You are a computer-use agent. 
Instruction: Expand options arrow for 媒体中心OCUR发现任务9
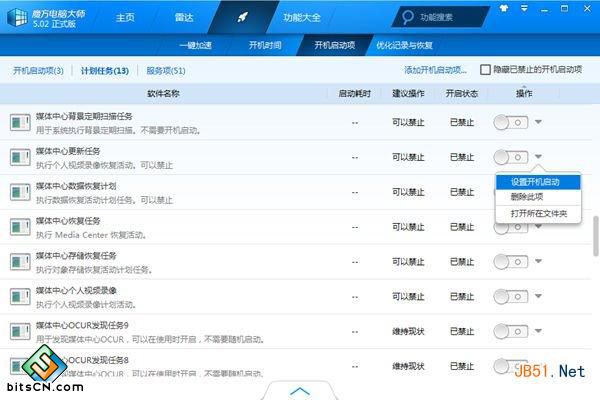point(538,331)
